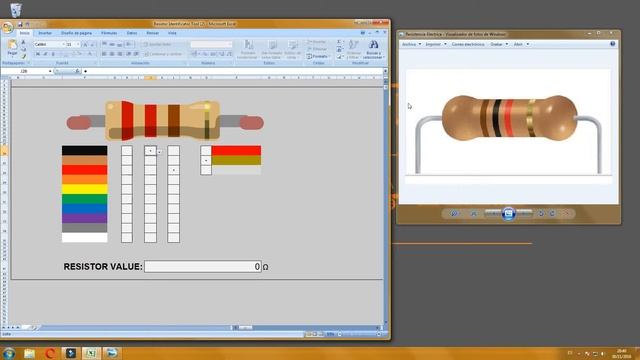This screenshot has height=360, width=640.
Task: Click the Autosuma sigma icon
Action: (x=339, y=42)
